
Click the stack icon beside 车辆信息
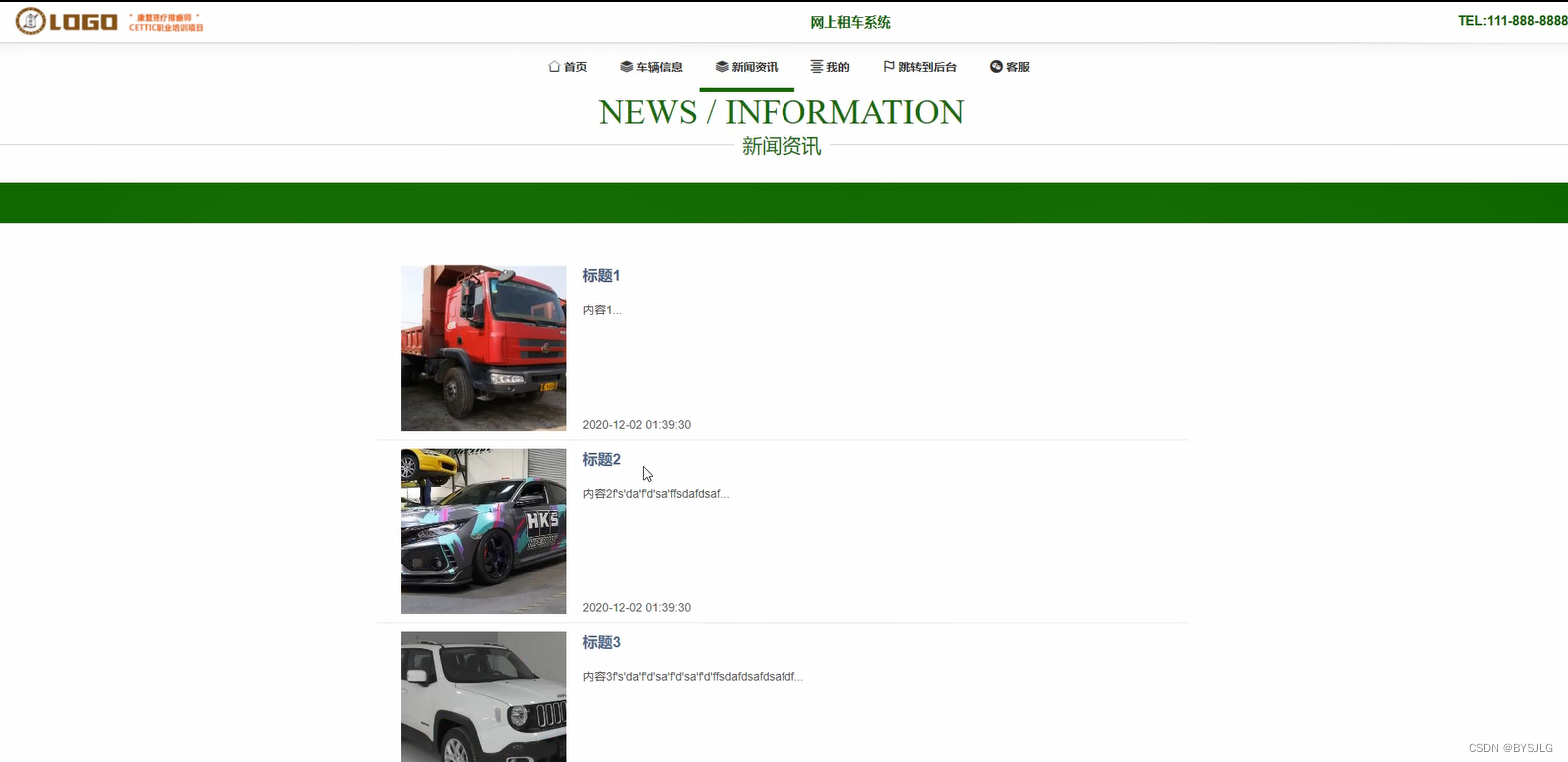pyautogui.click(x=626, y=67)
